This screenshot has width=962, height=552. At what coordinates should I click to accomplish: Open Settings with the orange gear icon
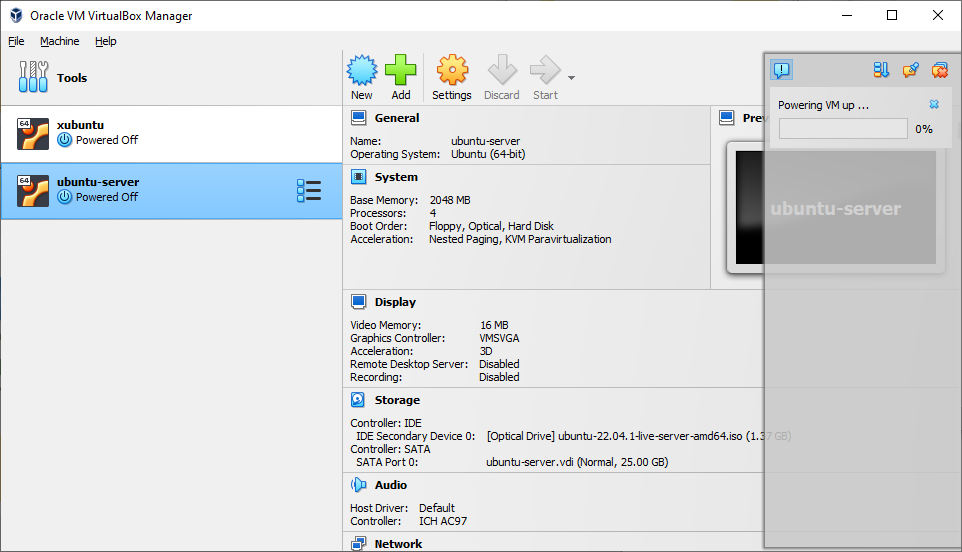click(x=452, y=70)
